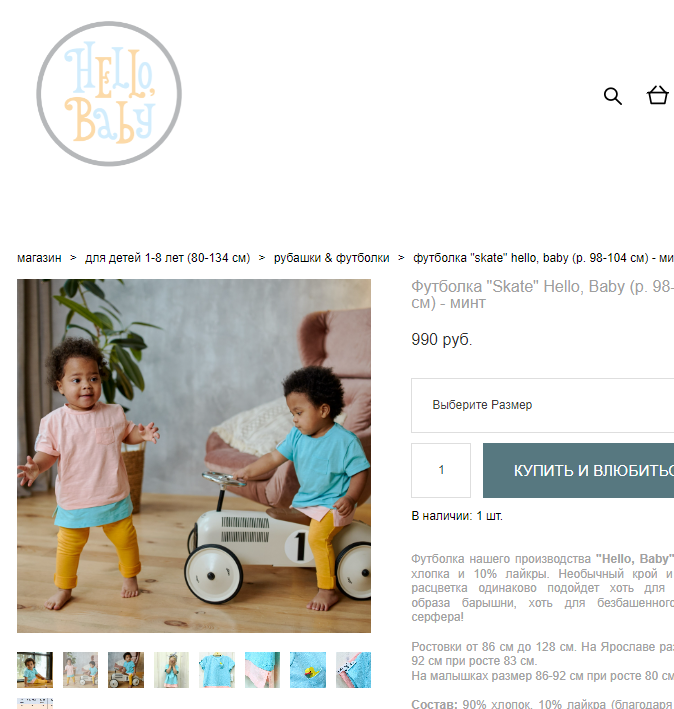Select seventh thumbnail, yellow embroidered patch detail
Screen dimensions: 674x709
pyautogui.click(x=308, y=670)
